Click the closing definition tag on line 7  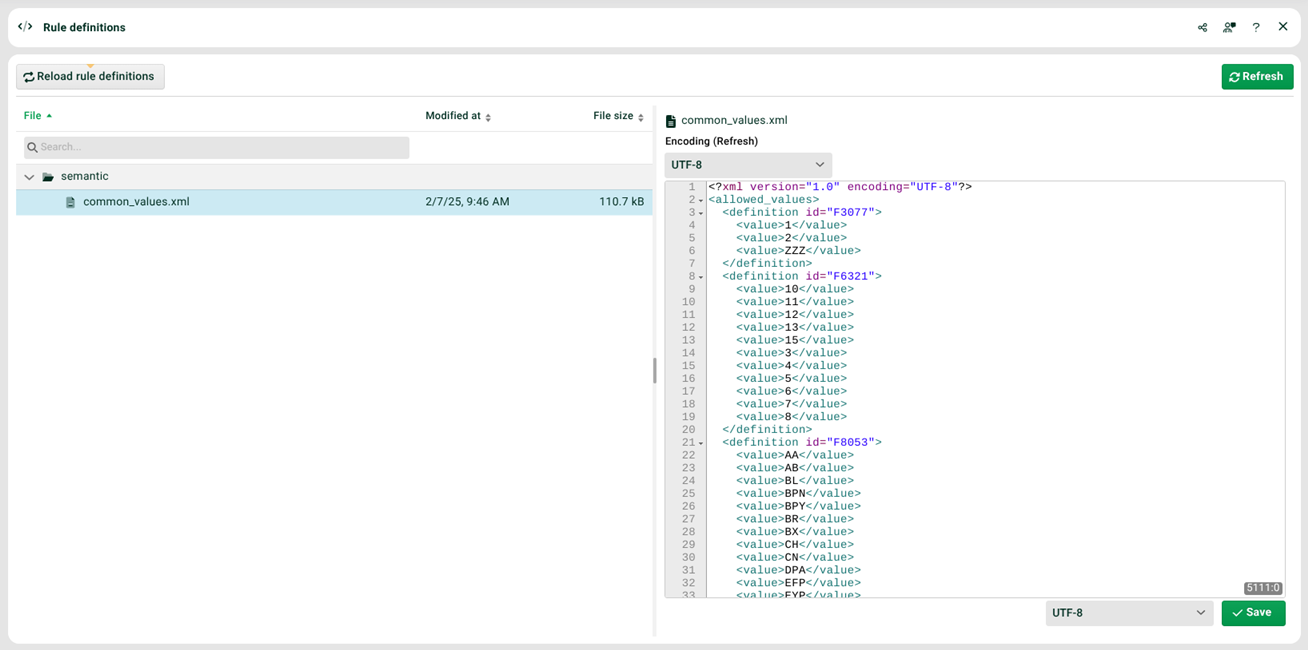click(767, 264)
